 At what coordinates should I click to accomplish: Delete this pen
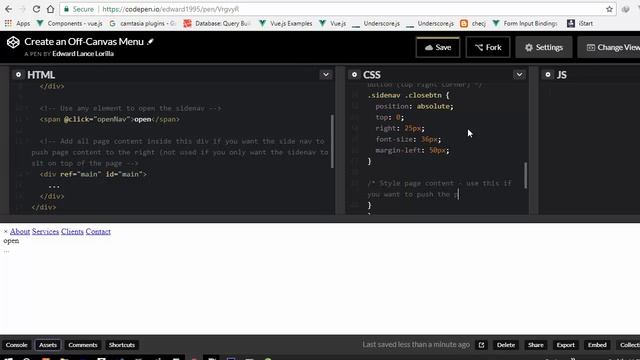(x=506, y=345)
